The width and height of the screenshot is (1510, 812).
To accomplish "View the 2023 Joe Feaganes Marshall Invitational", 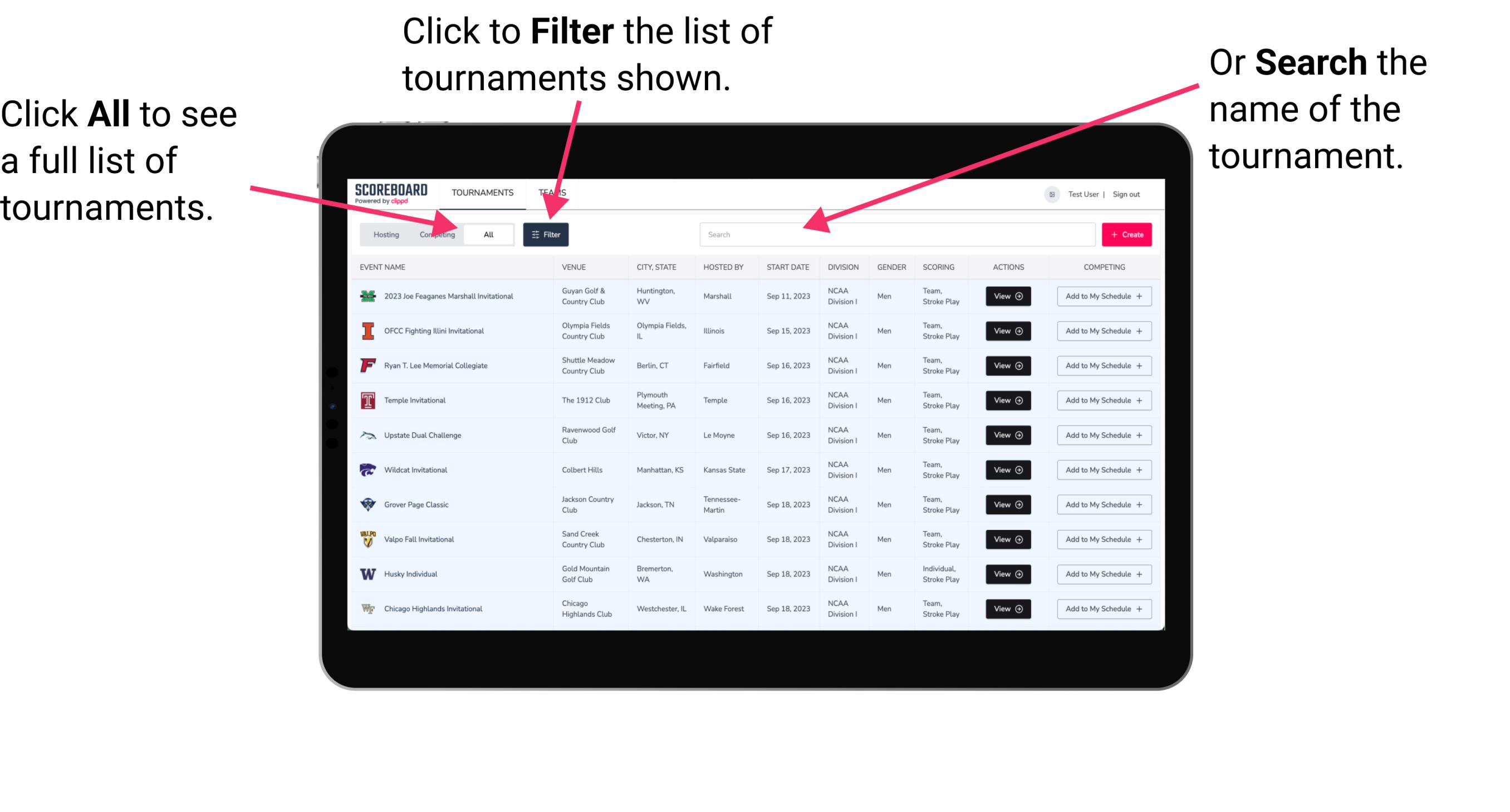I will tap(1007, 296).
